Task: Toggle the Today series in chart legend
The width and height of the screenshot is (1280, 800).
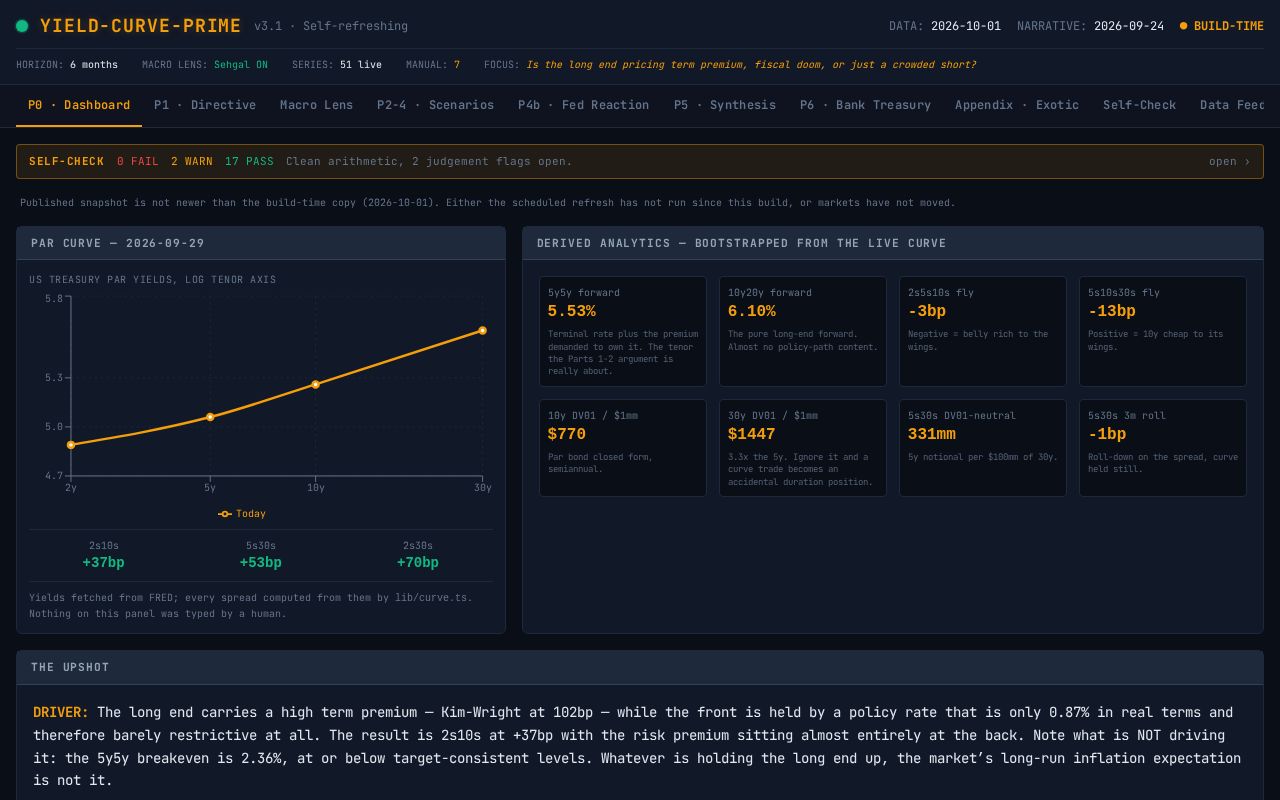Action: click(242, 514)
